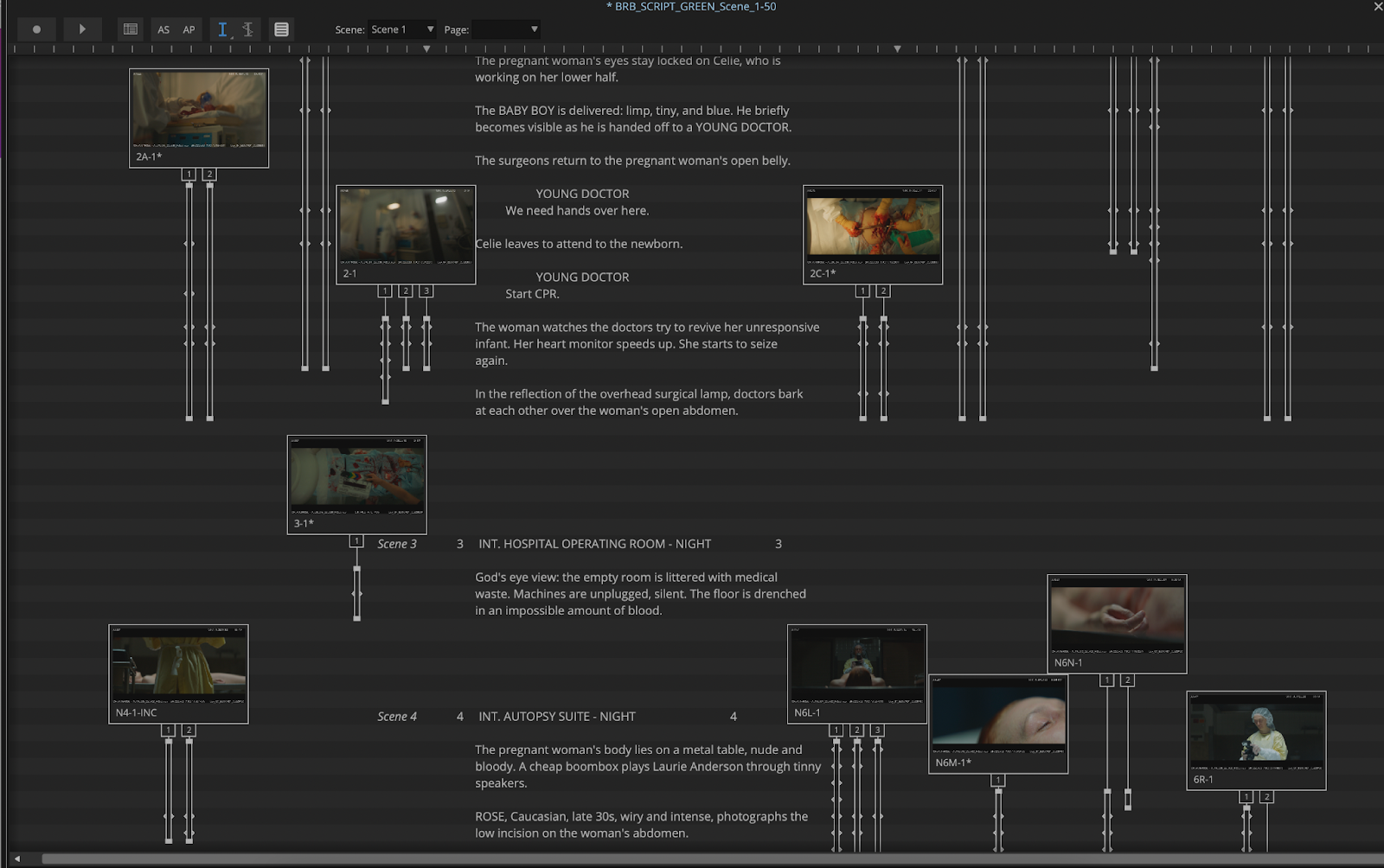Click the INT. AUTOPSY SUITE - NIGHT heading
Viewport: 1384px width, 868px height.
[x=557, y=717]
